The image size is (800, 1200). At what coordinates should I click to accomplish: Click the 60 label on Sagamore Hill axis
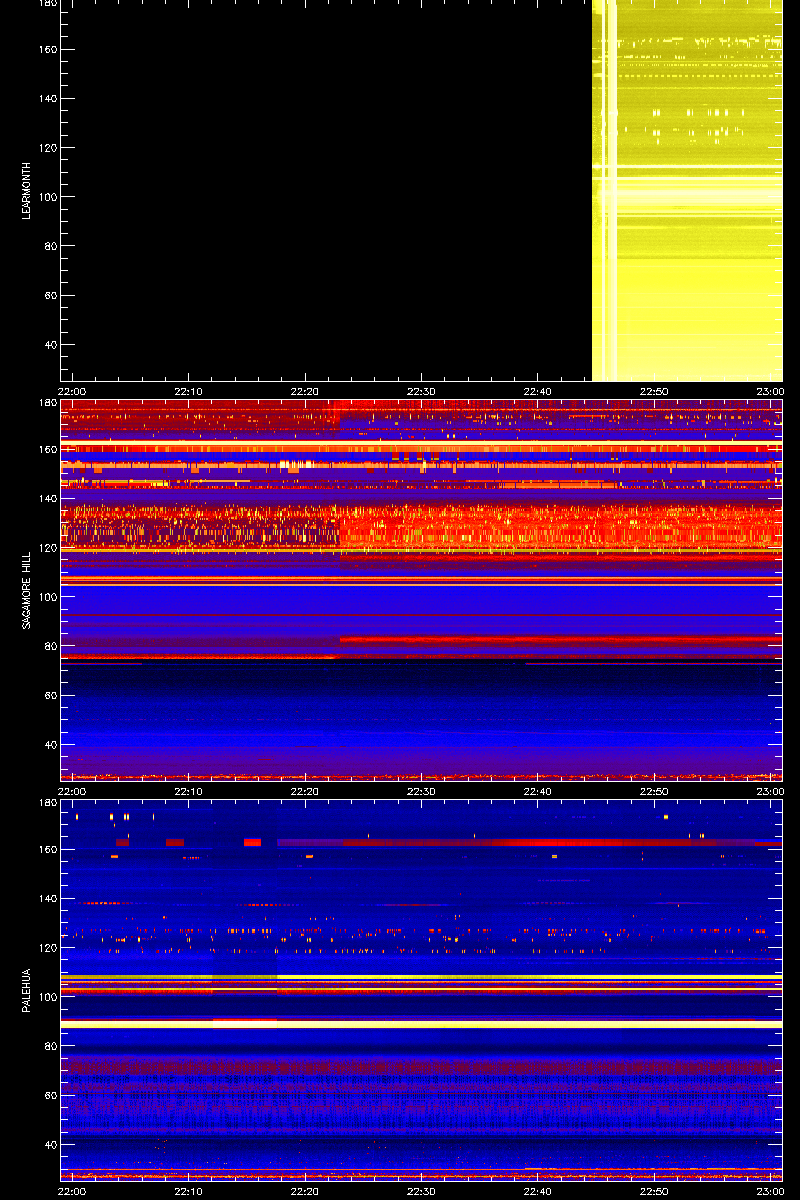click(50, 696)
